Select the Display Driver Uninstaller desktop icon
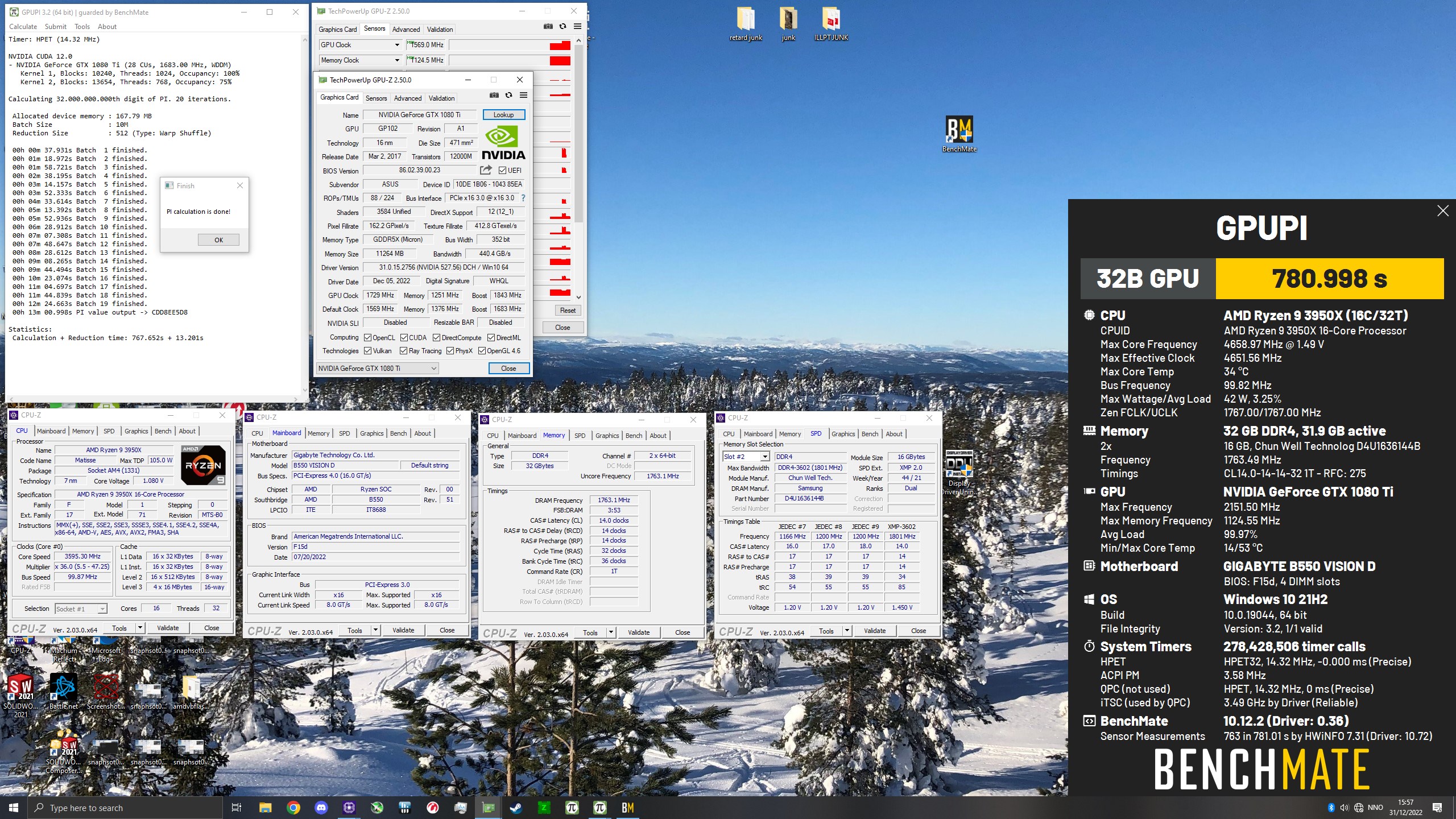The height and width of the screenshot is (819, 1456). [959, 472]
